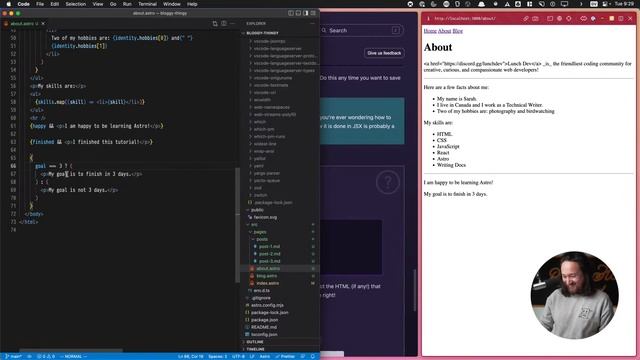This screenshot has height=360, width=640.
Task: Open the editor More Actions ellipsis menu
Action: [232, 24]
